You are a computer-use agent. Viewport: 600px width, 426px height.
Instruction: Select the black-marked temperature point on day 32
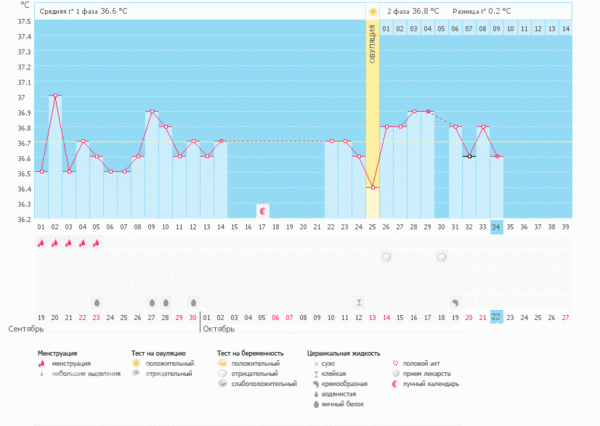click(469, 156)
